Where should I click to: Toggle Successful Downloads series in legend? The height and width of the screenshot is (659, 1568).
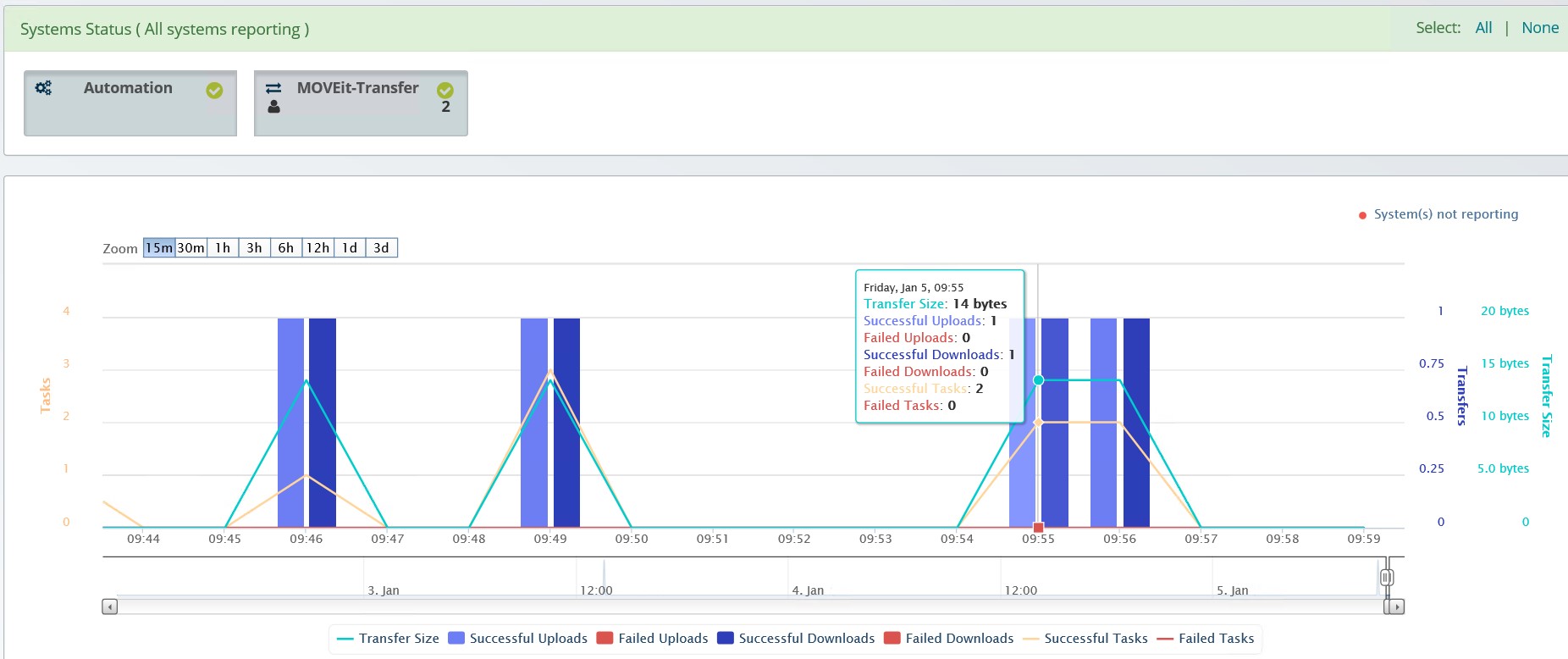(796, 639)
